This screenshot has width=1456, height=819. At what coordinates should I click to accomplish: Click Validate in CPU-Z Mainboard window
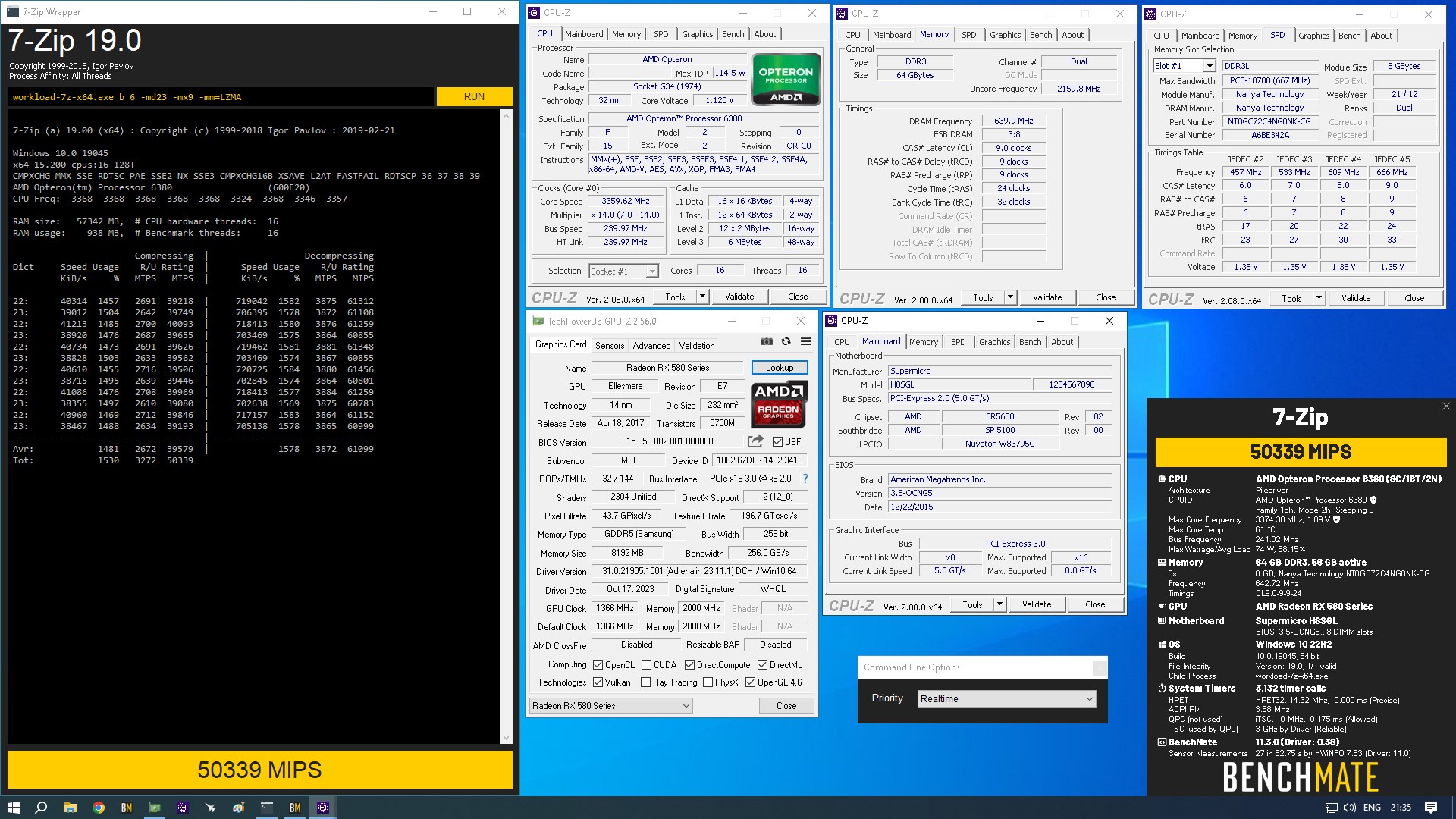pos(1037,604)
